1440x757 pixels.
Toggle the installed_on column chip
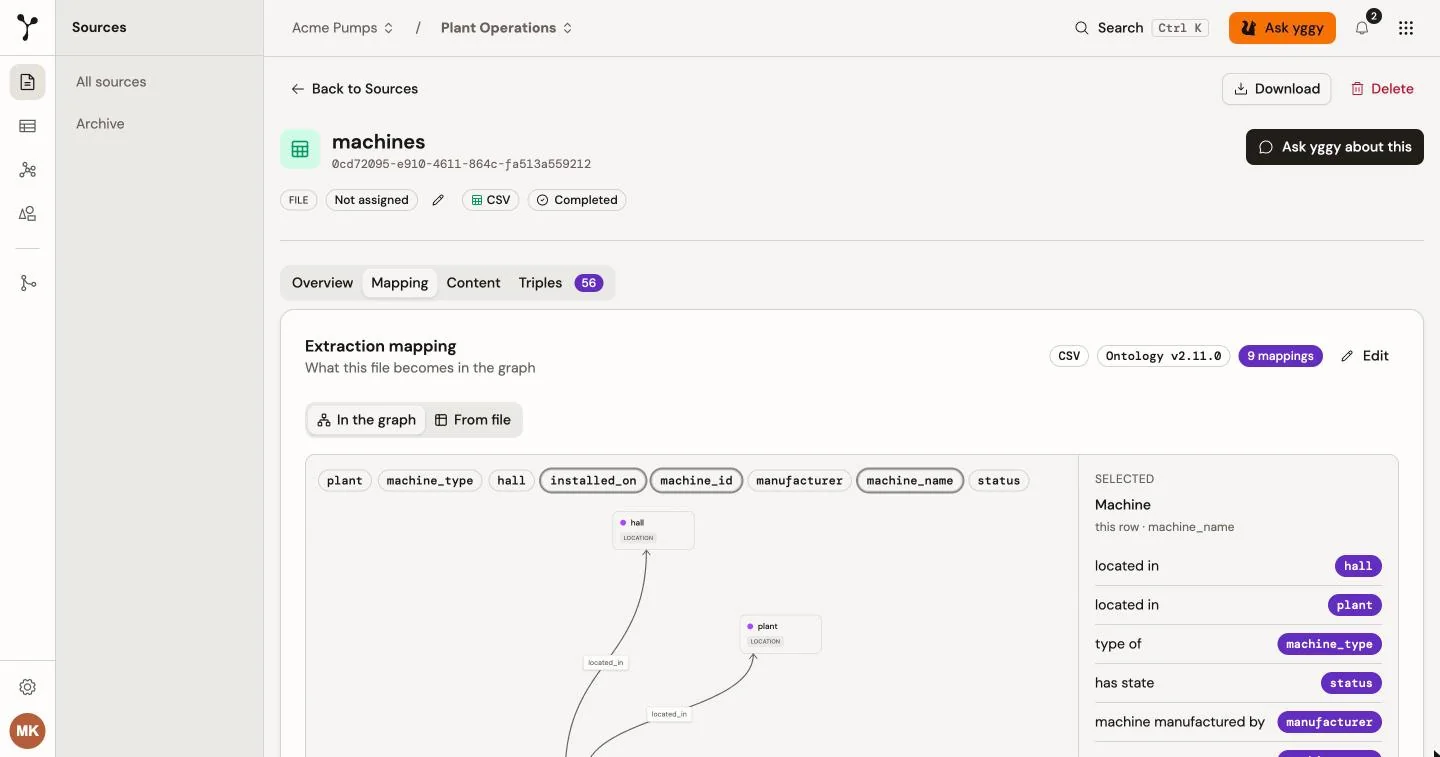pos(593,481)
